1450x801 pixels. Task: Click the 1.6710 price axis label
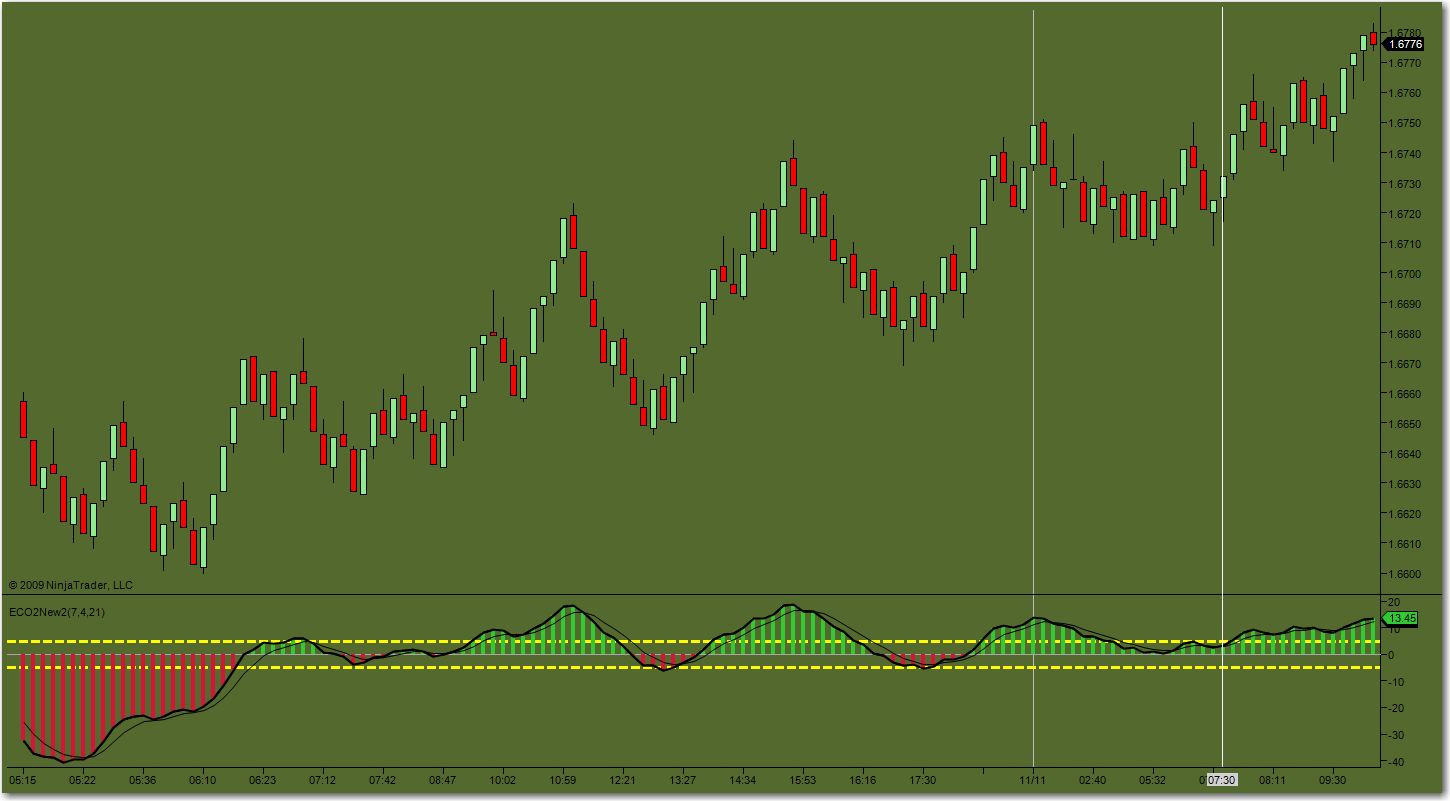(x=1405, y=243)
